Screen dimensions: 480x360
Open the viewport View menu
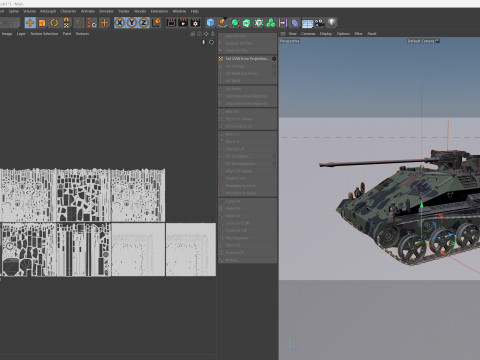pyautogui.click(x=292, y=34)
